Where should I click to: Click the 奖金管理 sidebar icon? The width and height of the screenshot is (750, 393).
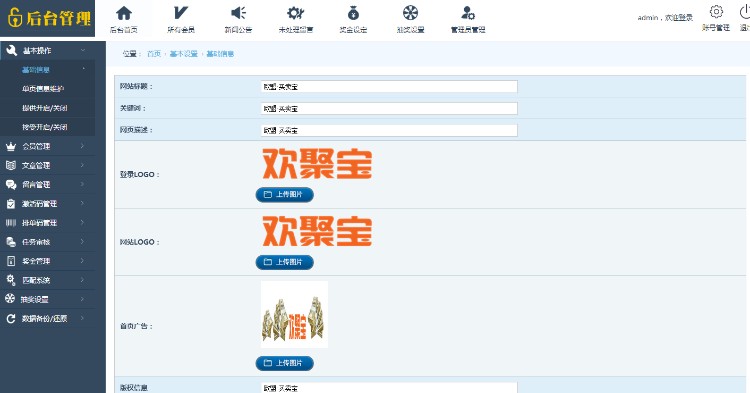click(x=11, y=261)
